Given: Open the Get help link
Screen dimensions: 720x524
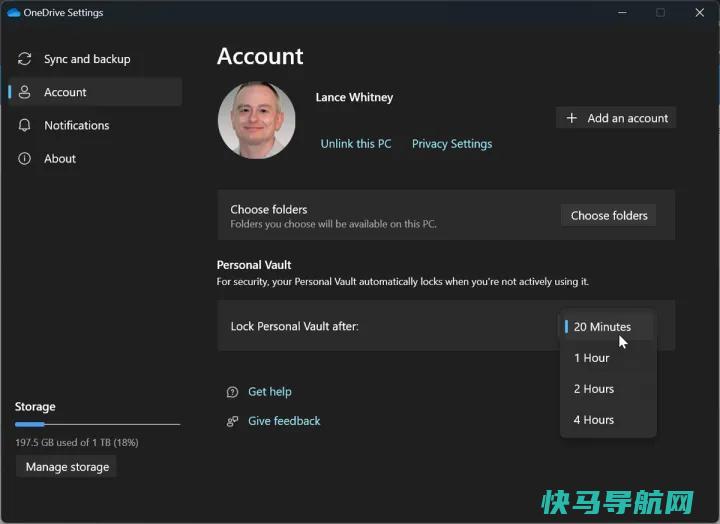Looking at the screenshot, I should pyautogui.click(x=270, y=392).
